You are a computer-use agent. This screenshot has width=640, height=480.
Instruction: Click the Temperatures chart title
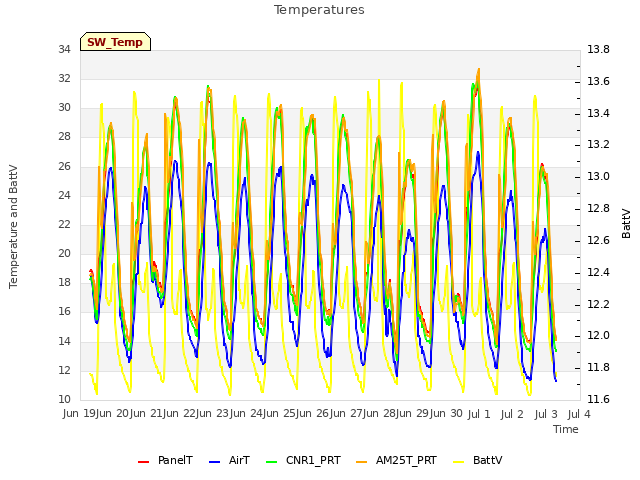pyautogui.click(x=319, y=10)
